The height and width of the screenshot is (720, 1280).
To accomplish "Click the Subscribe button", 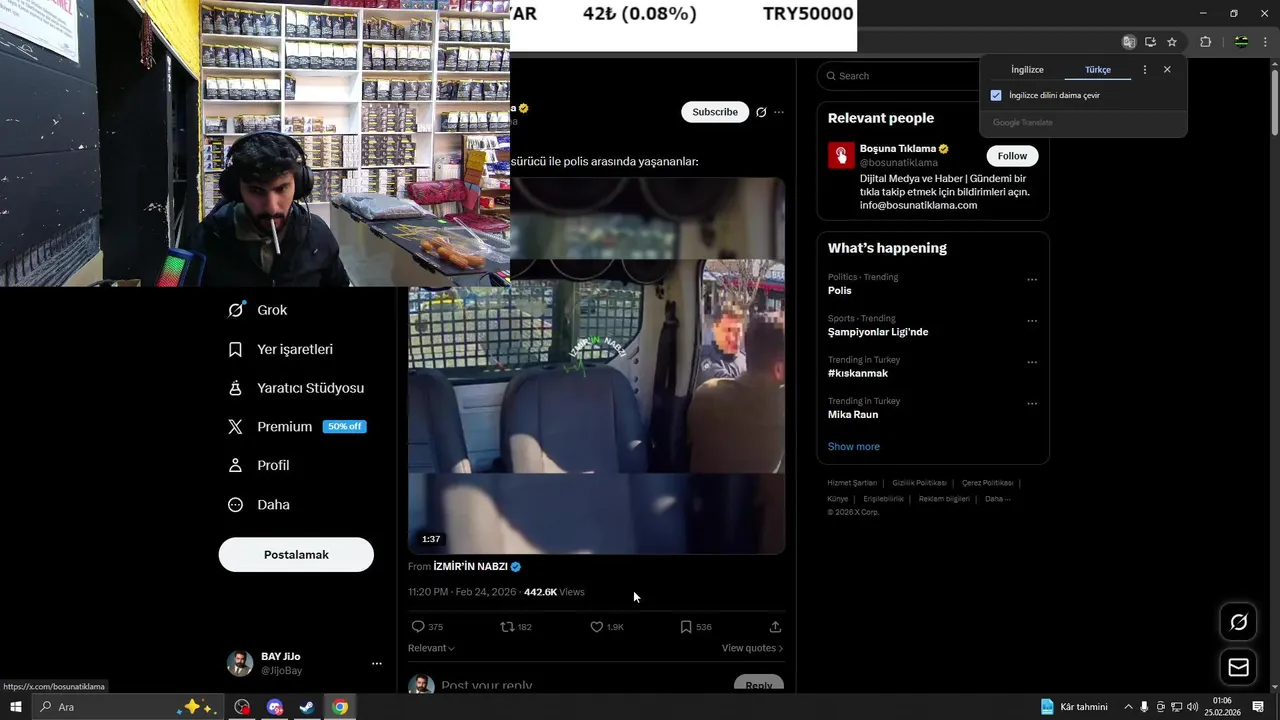I will point(715,112).
